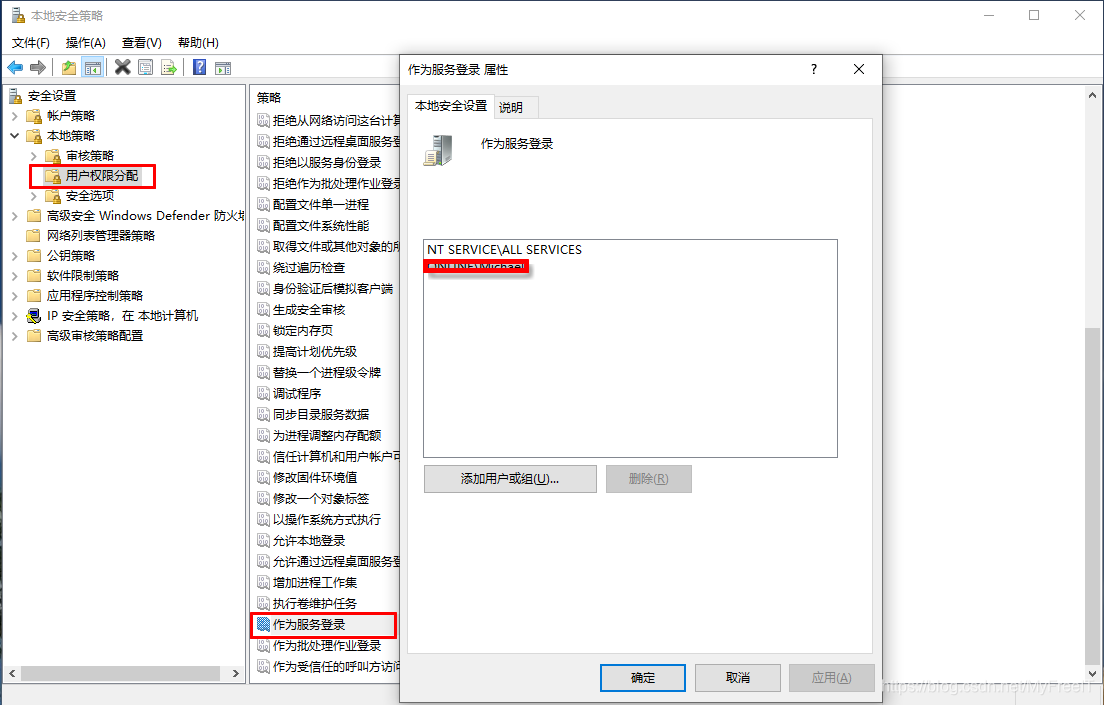Click the back arrow toolbar icon

coord(15,68)
